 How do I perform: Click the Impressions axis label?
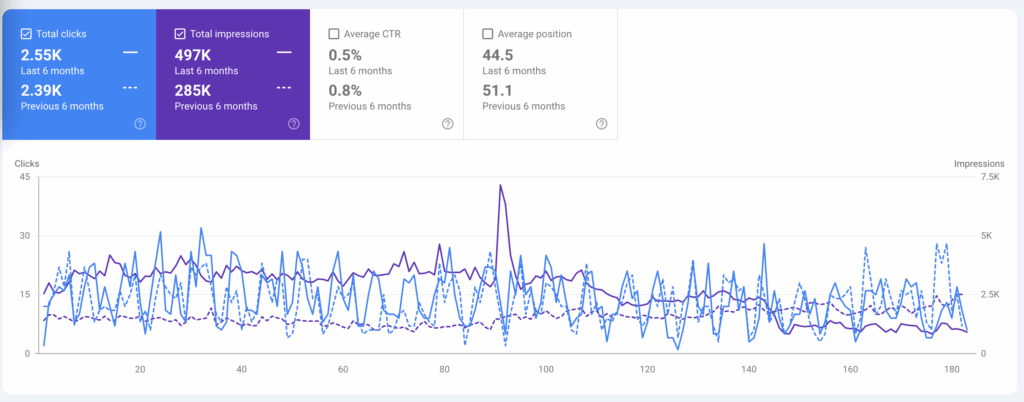click(x=979, y=163)
